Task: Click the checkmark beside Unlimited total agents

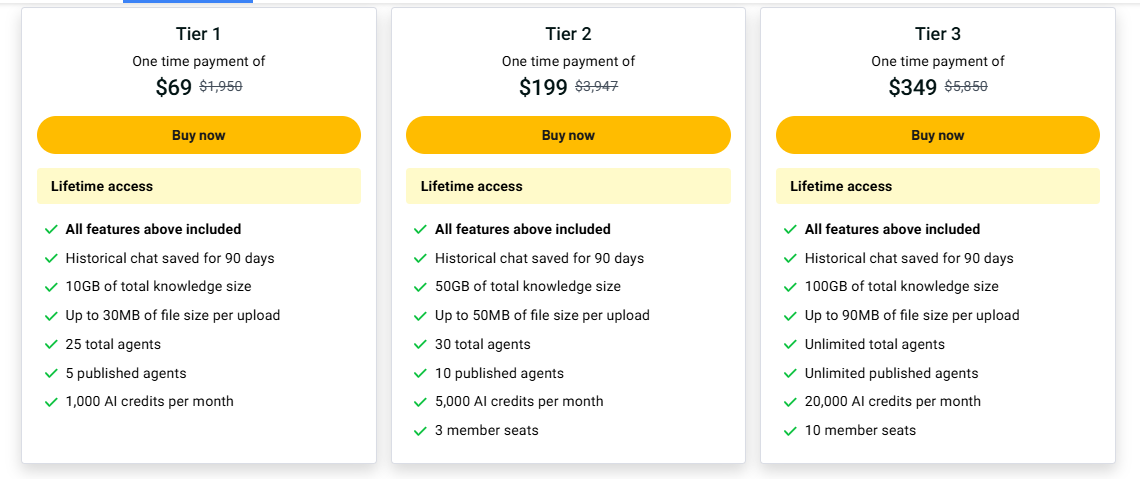Action: coord(790,345)
